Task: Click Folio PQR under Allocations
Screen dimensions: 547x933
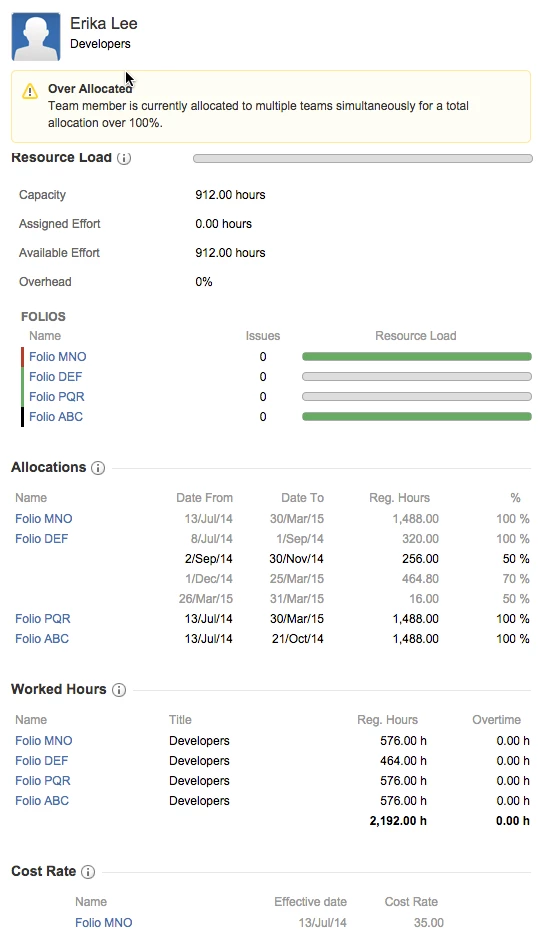Action: coord(43,619)
